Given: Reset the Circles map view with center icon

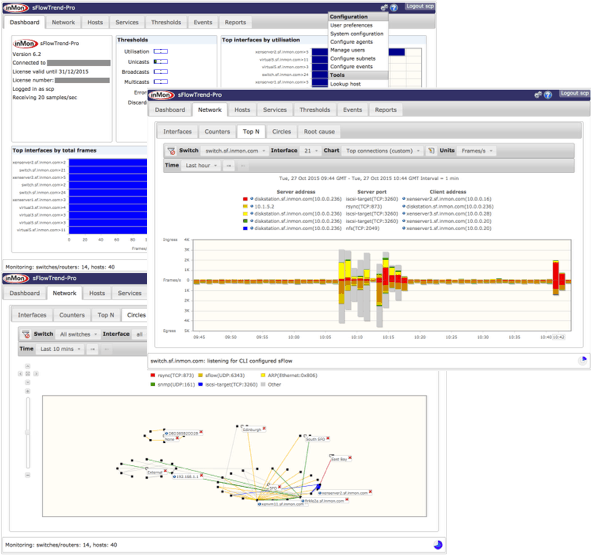Looking at the screenshot, I should [x=28, y=374].
